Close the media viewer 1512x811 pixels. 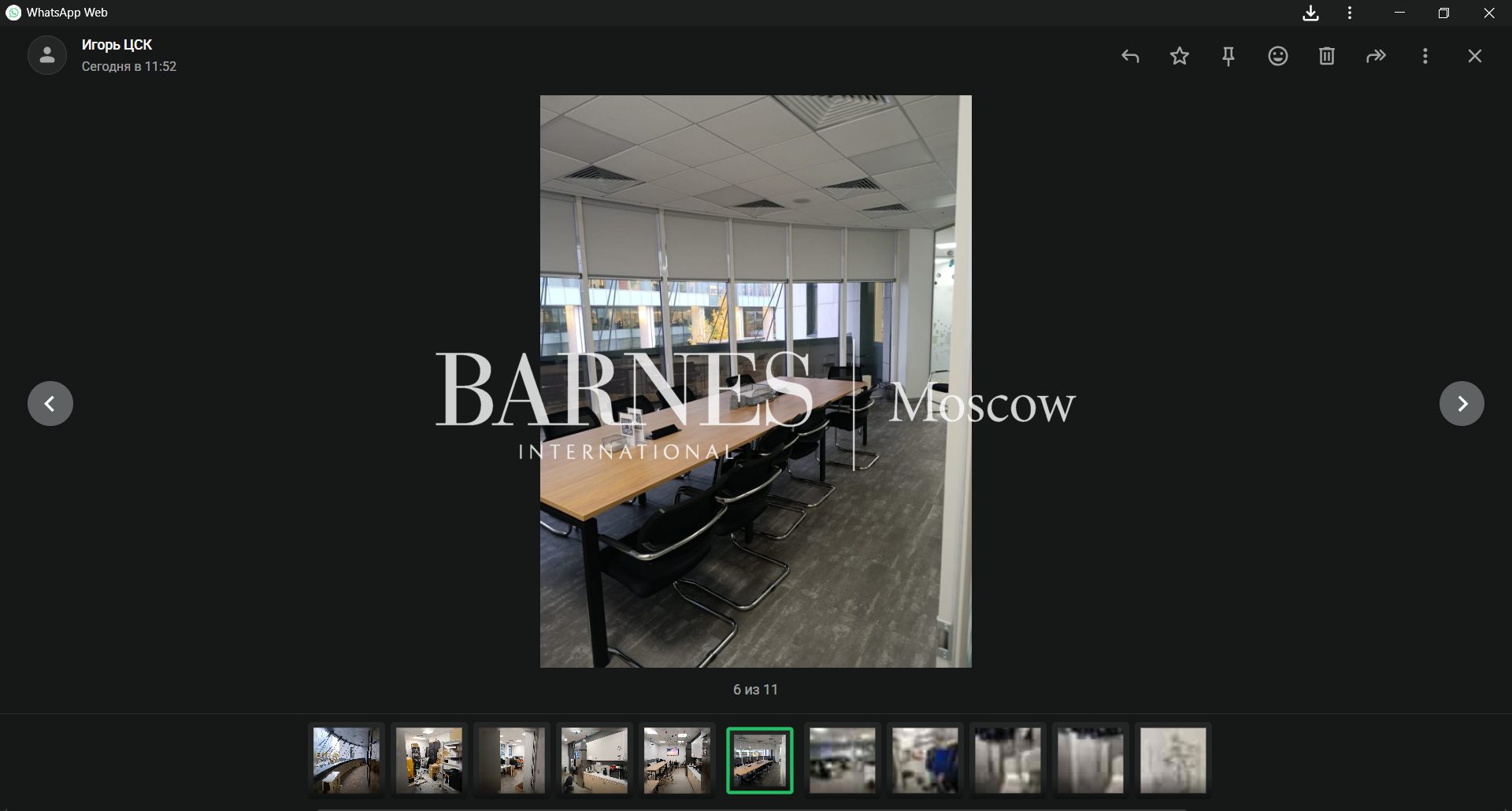(x=1474, y=56)
